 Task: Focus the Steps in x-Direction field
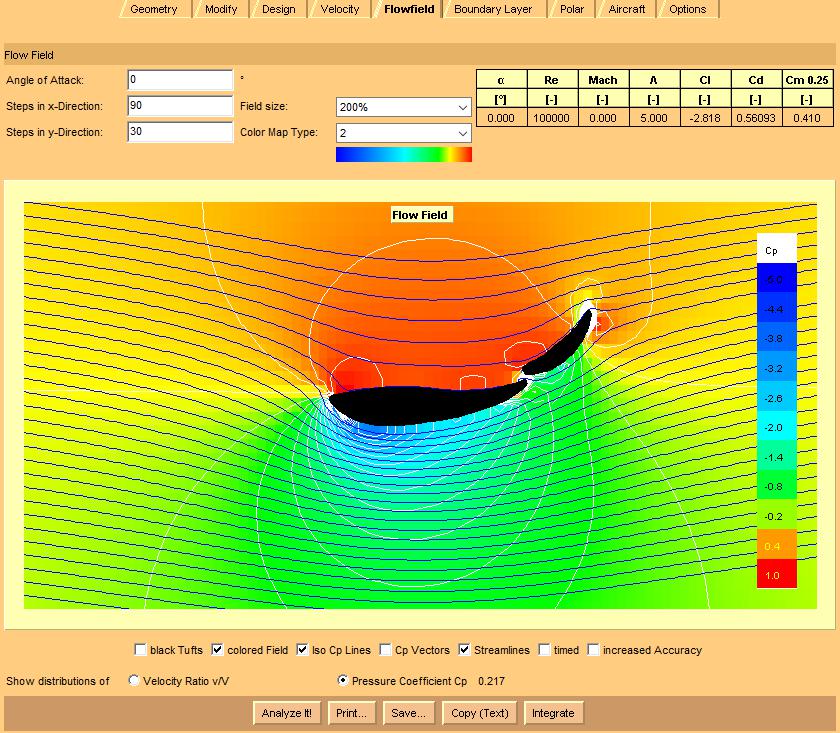coord(180,106)
